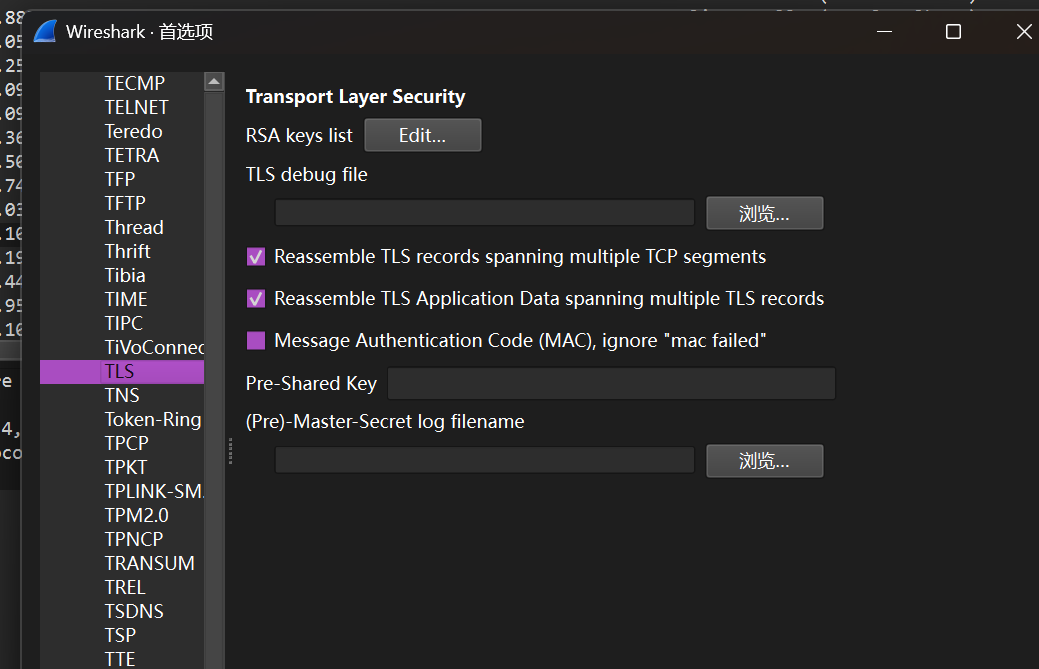This screenshot has width=1039, height=669.
Task: Open the RSA keys list Edit button
Action: 422,135
